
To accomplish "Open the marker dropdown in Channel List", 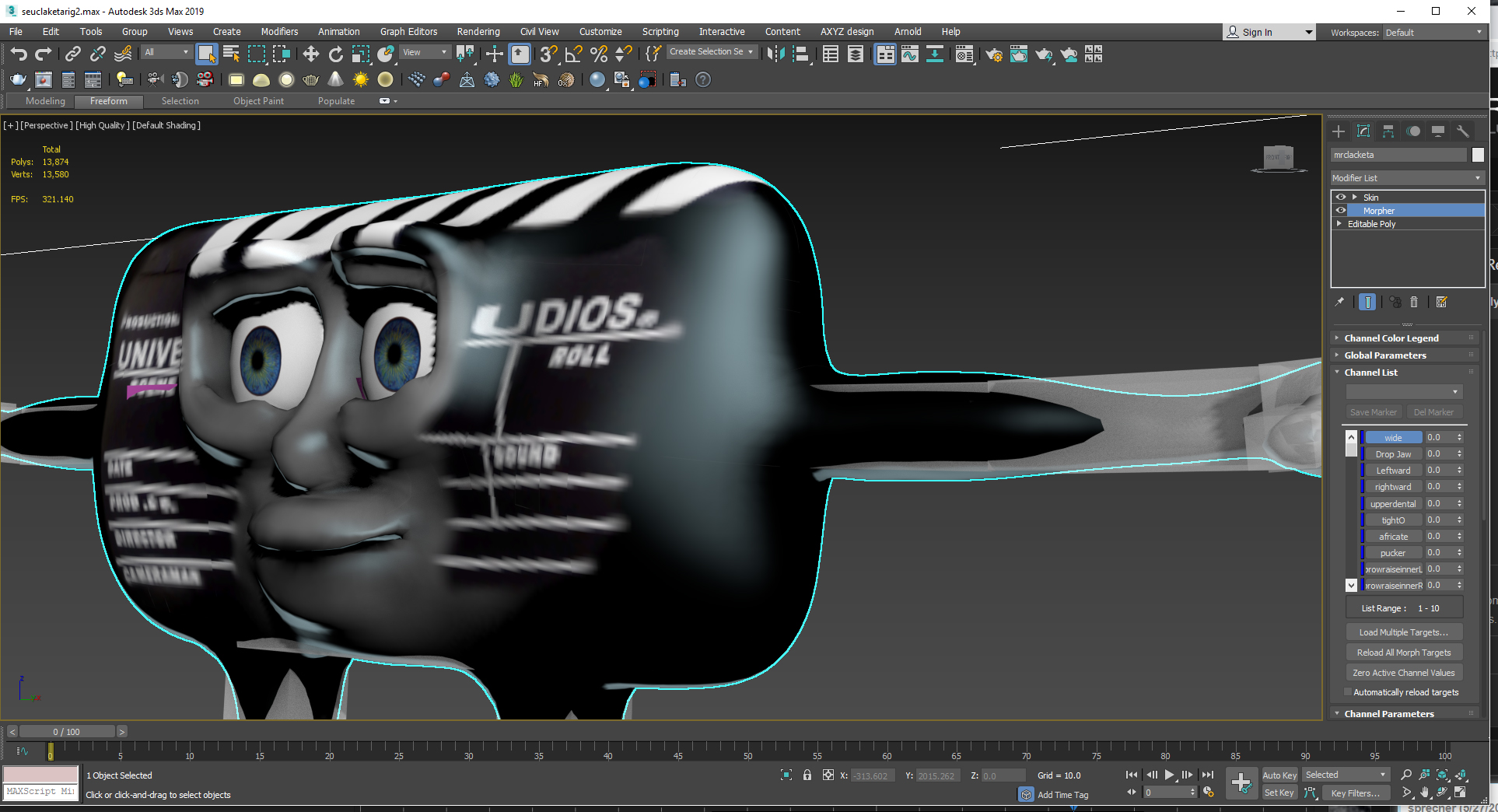I will [x=1405, y=392].
